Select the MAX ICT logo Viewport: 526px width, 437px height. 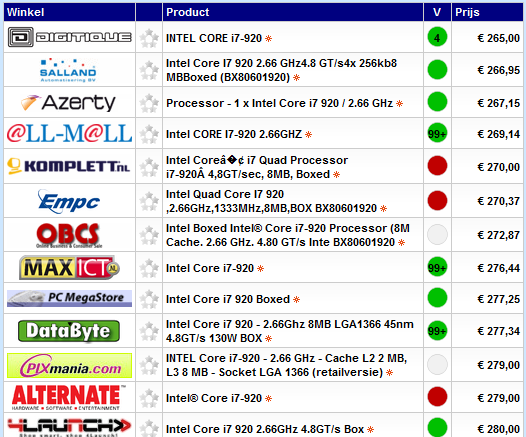69,268
